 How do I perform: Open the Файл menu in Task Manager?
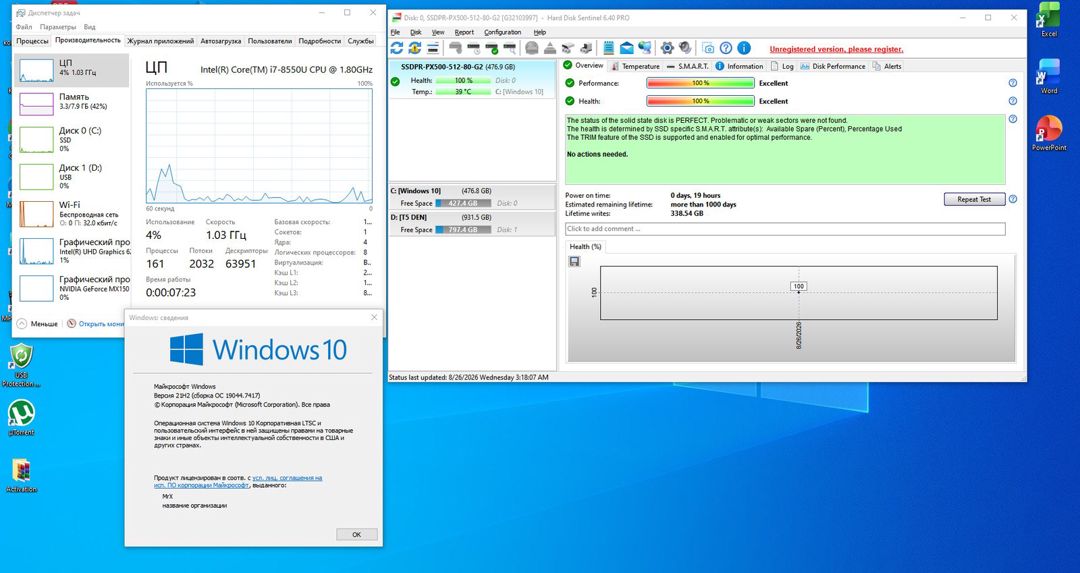[x=24, y=27]
